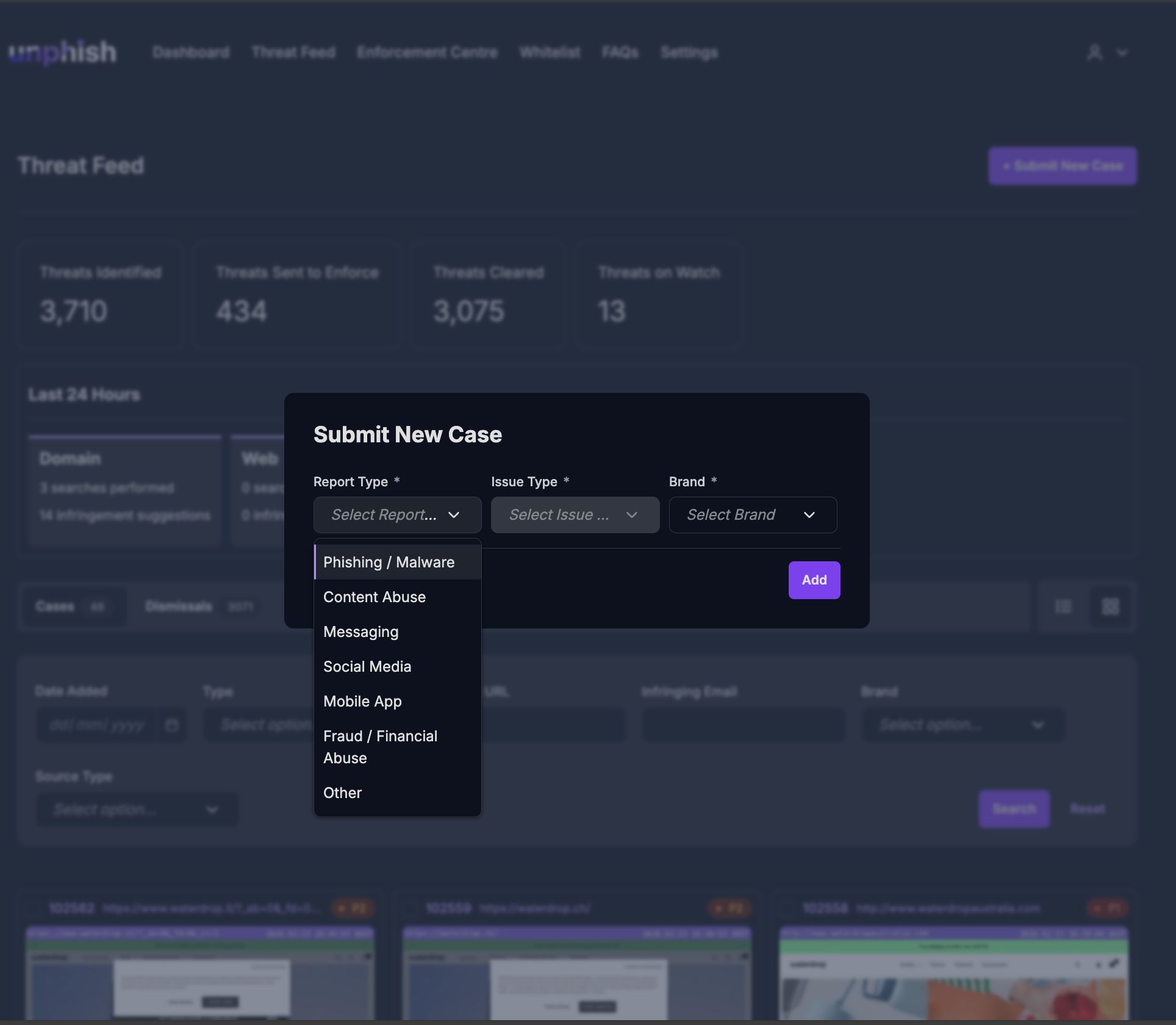This screenshot has width=1176, height=1025.
Task: Click the Submit New Case button
Action: [x=1062, y=166]
